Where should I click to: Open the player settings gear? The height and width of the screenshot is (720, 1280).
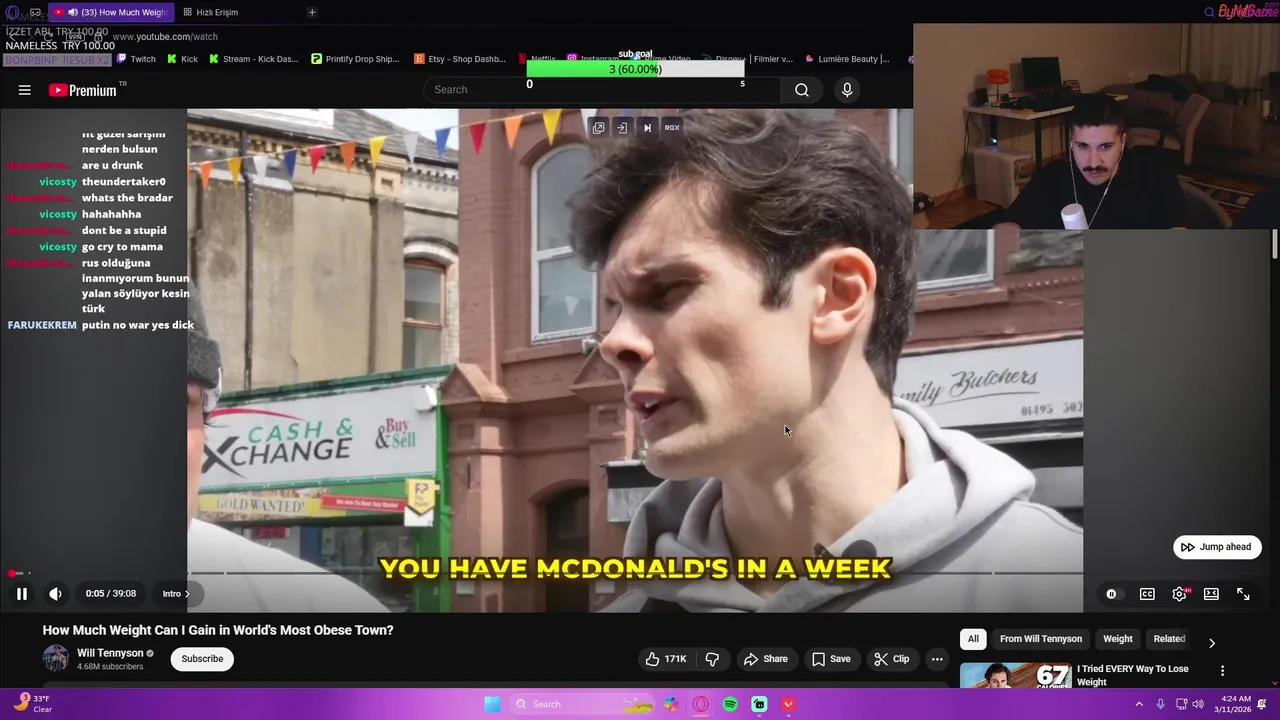pos(1179,594)
